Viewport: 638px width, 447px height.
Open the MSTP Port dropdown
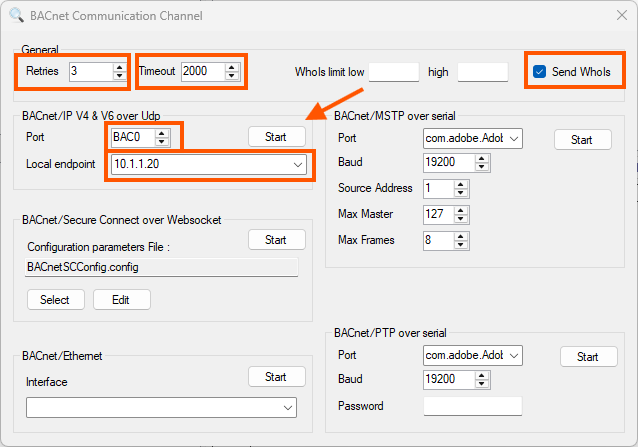[514, 139]
